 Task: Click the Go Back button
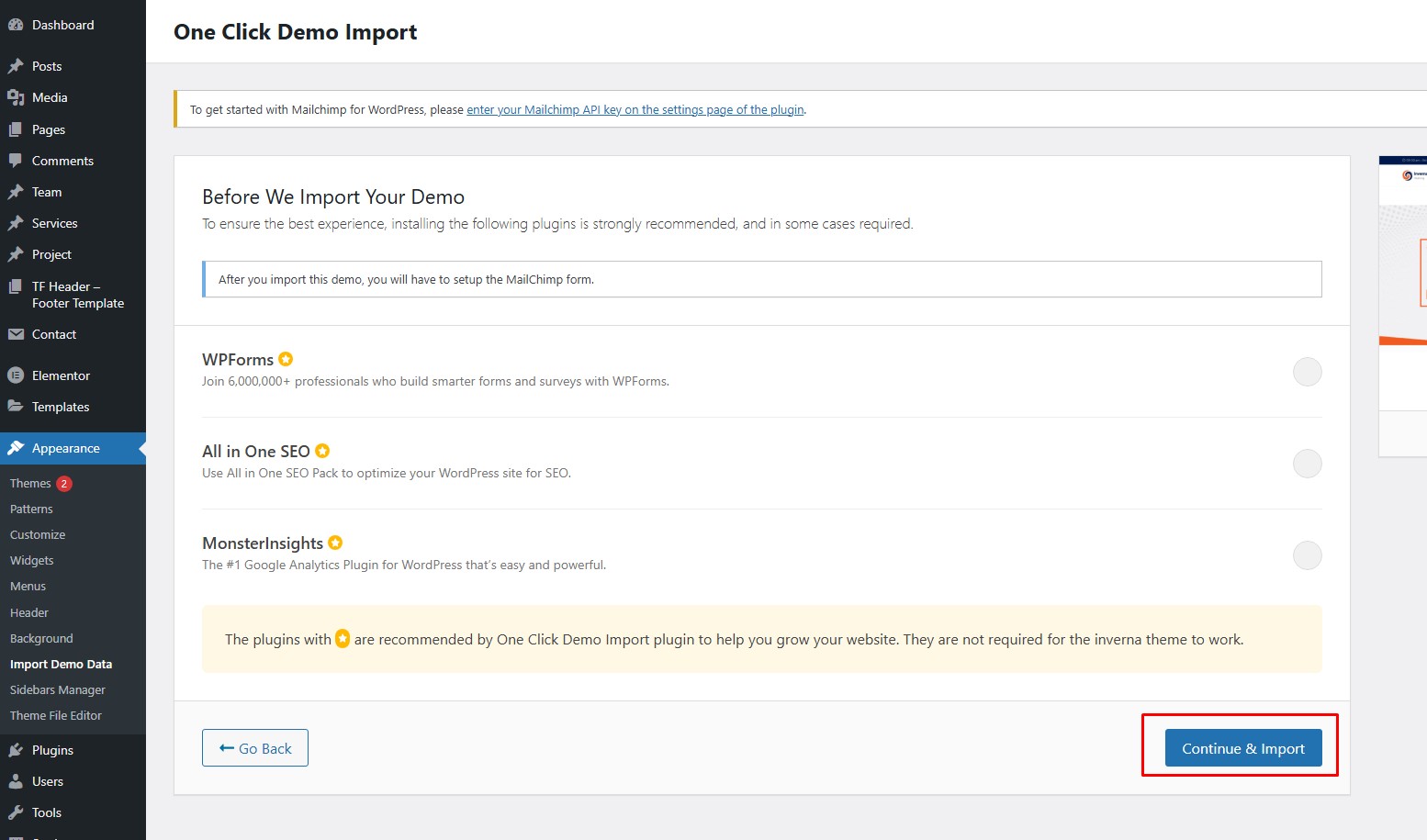coord(255,748)
